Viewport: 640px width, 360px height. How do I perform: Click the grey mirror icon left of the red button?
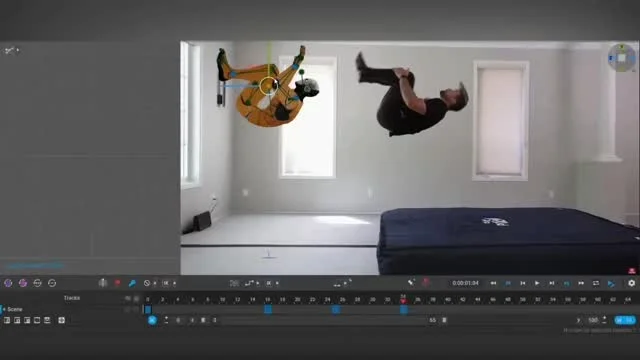pyautogui.click(x=103, y=282)
